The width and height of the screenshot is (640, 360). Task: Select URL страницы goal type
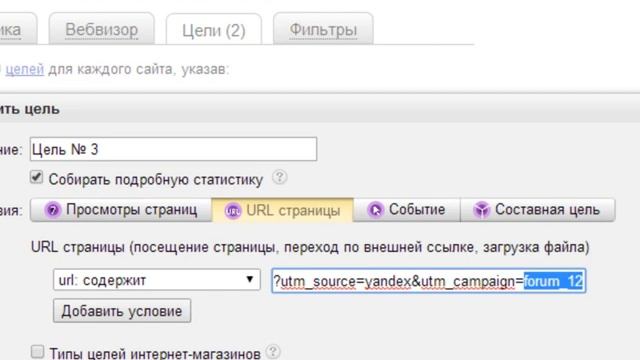(x=282, y=210)
